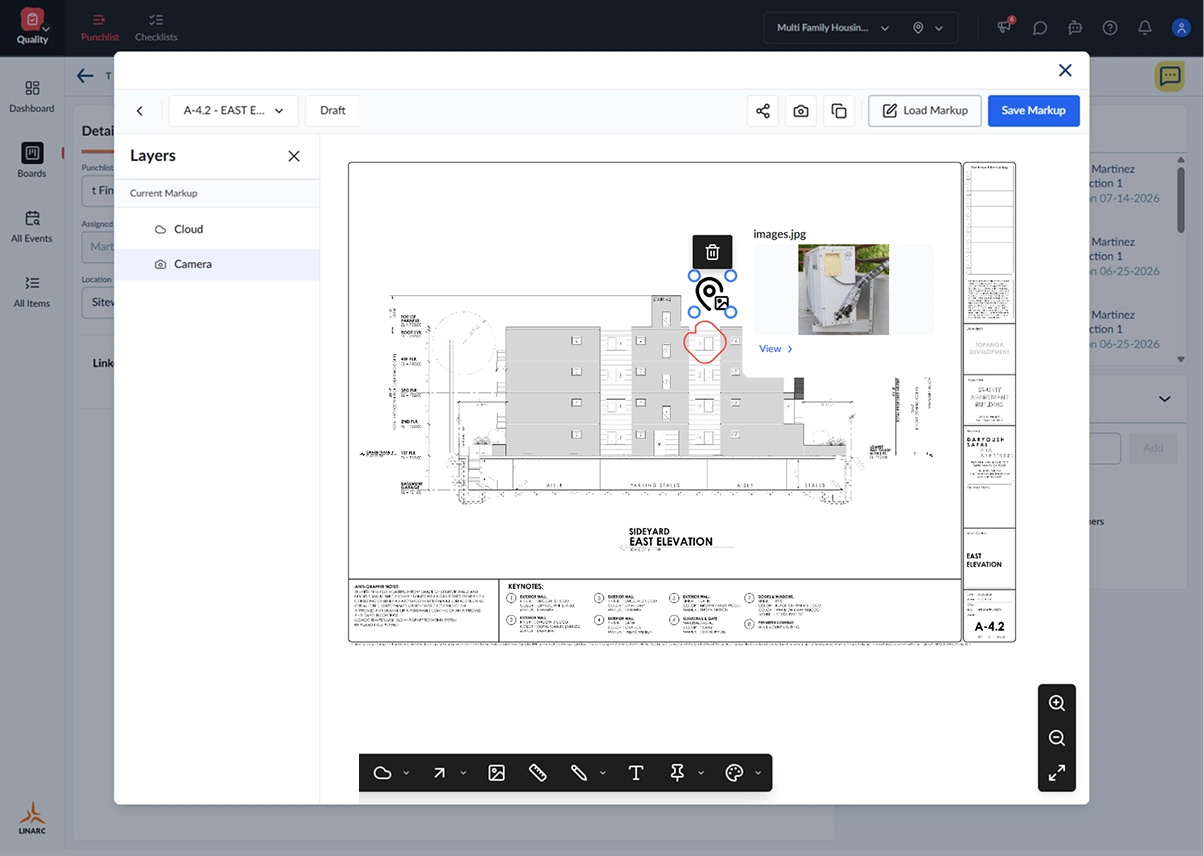This screenshot has width=1204, height=856.
Task: Open the support chat headset icon
Action: [1075, 28]
